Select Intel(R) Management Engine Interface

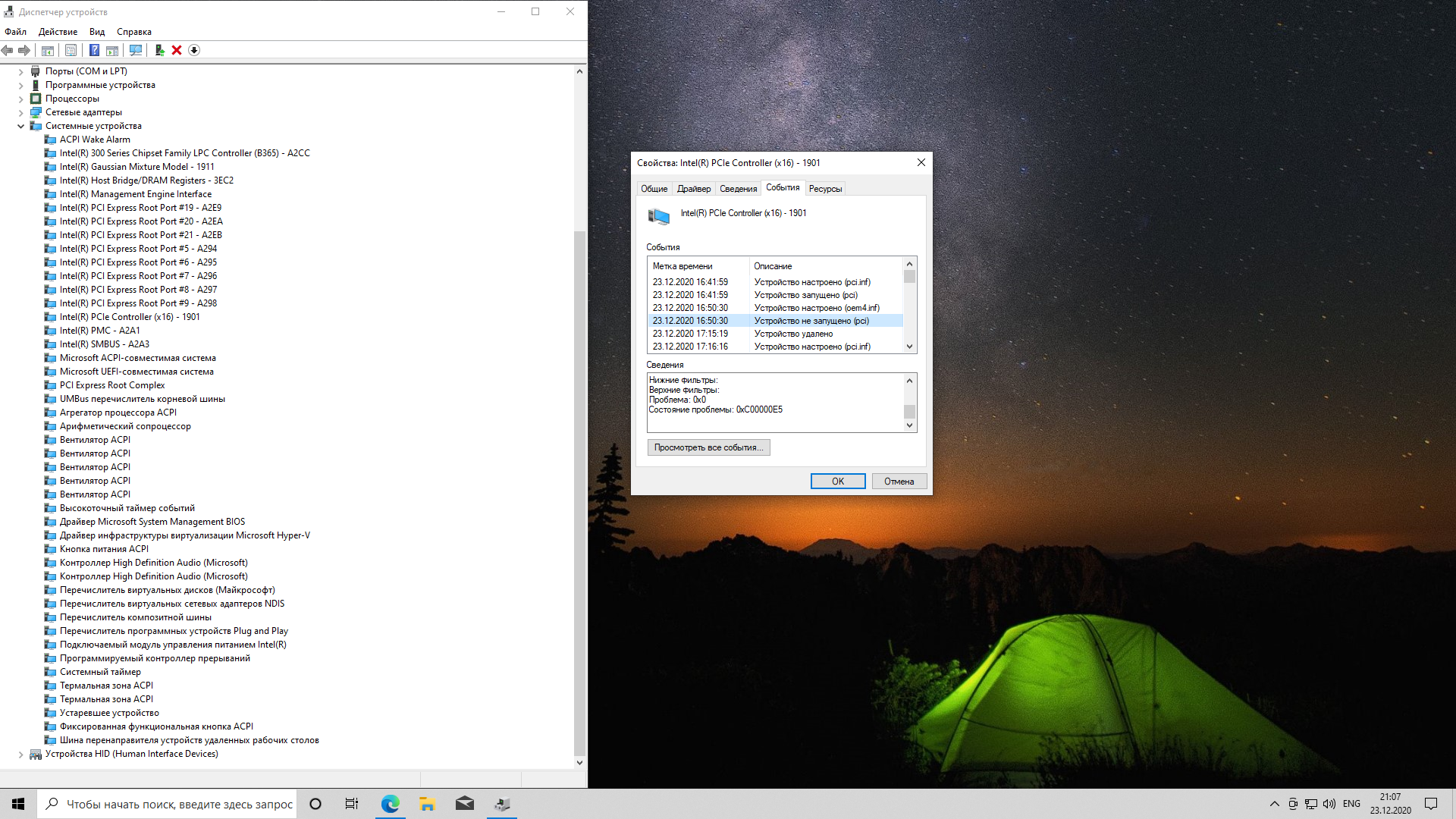click(x=136, y=194)
